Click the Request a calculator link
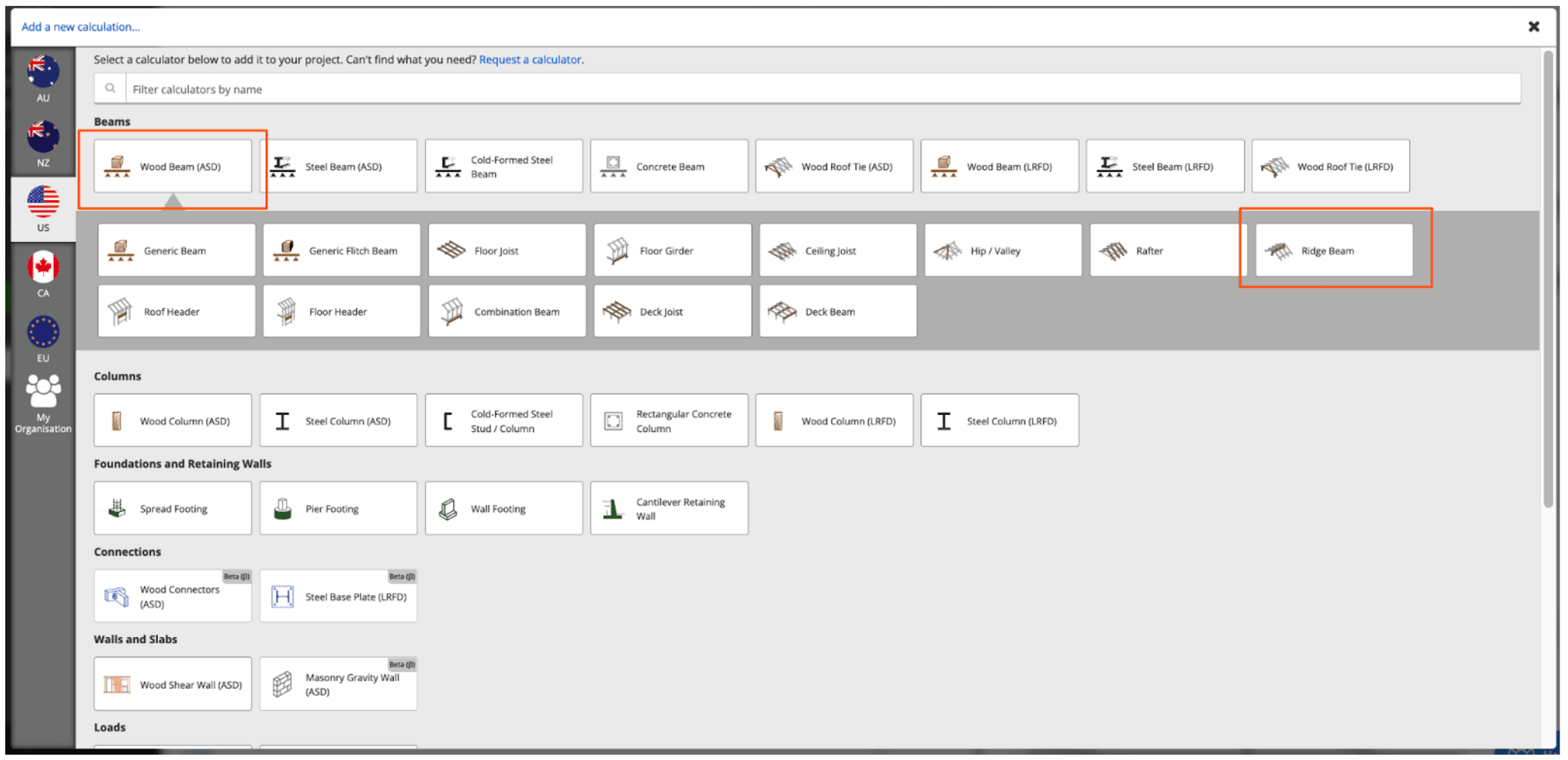Image resolution: width=1568 pixels, height=760 pixels. coord(530,59)
